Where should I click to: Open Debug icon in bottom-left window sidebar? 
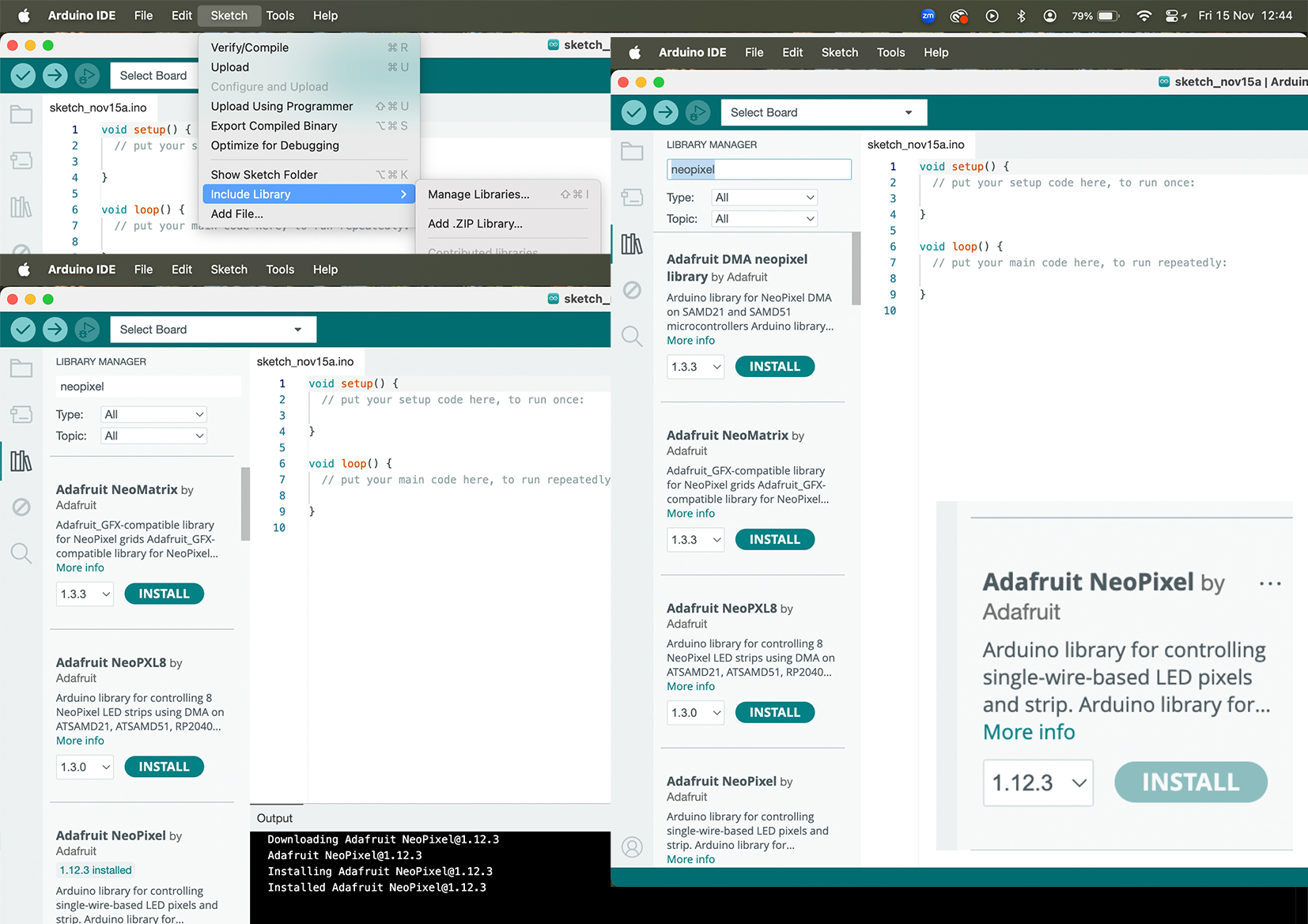(21, 507)
